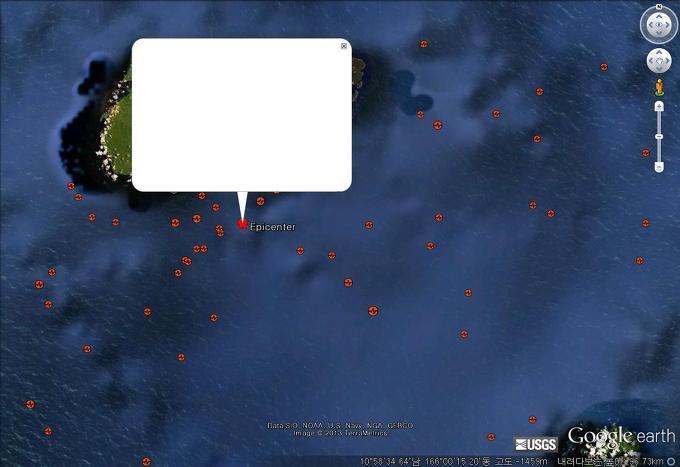Viewport: 680px width, 467px height.
Task: Click the red Epicenter star marker
Action: coord(242,223)
